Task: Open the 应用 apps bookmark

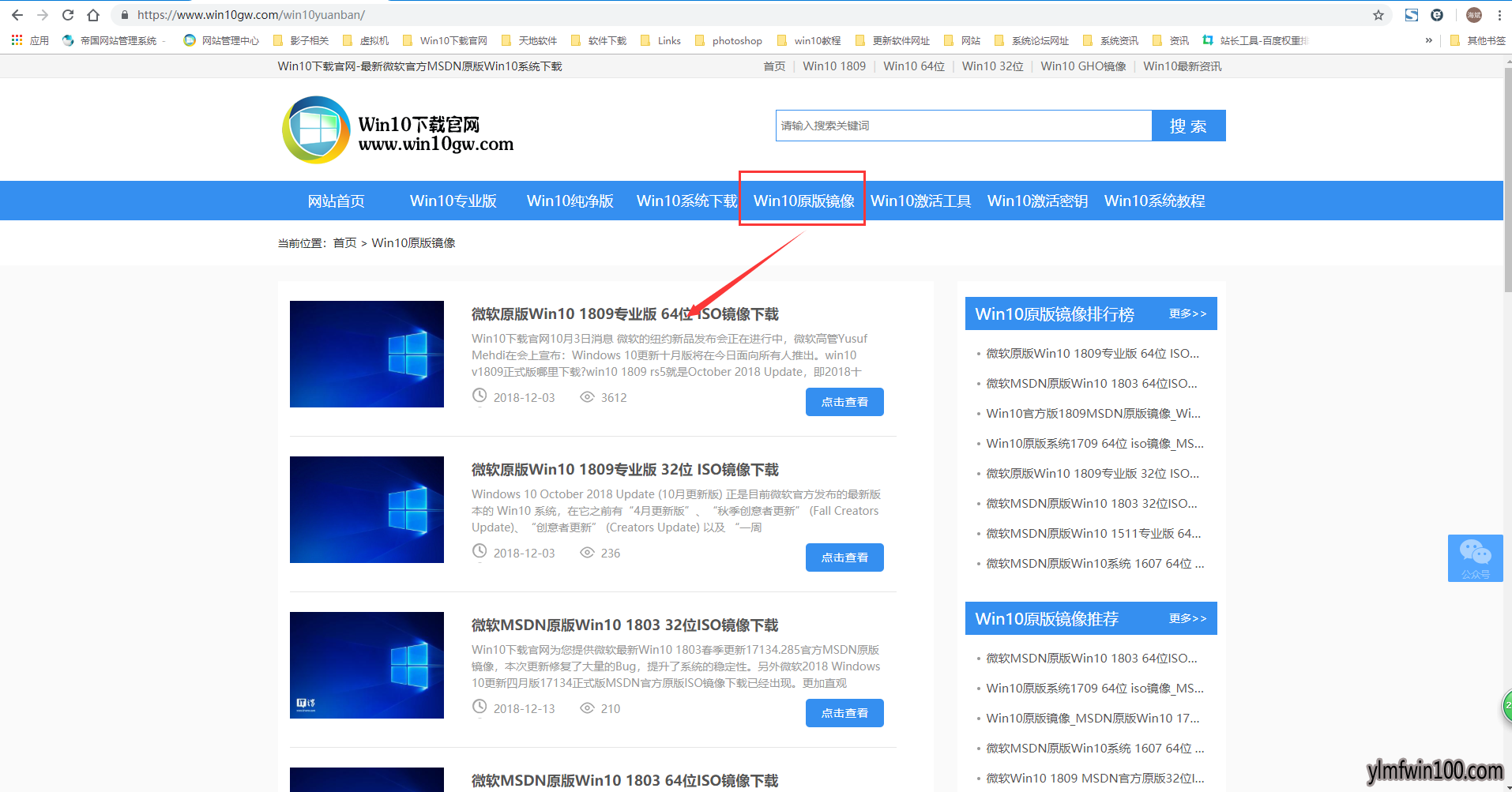Action: tap(30, 40)
